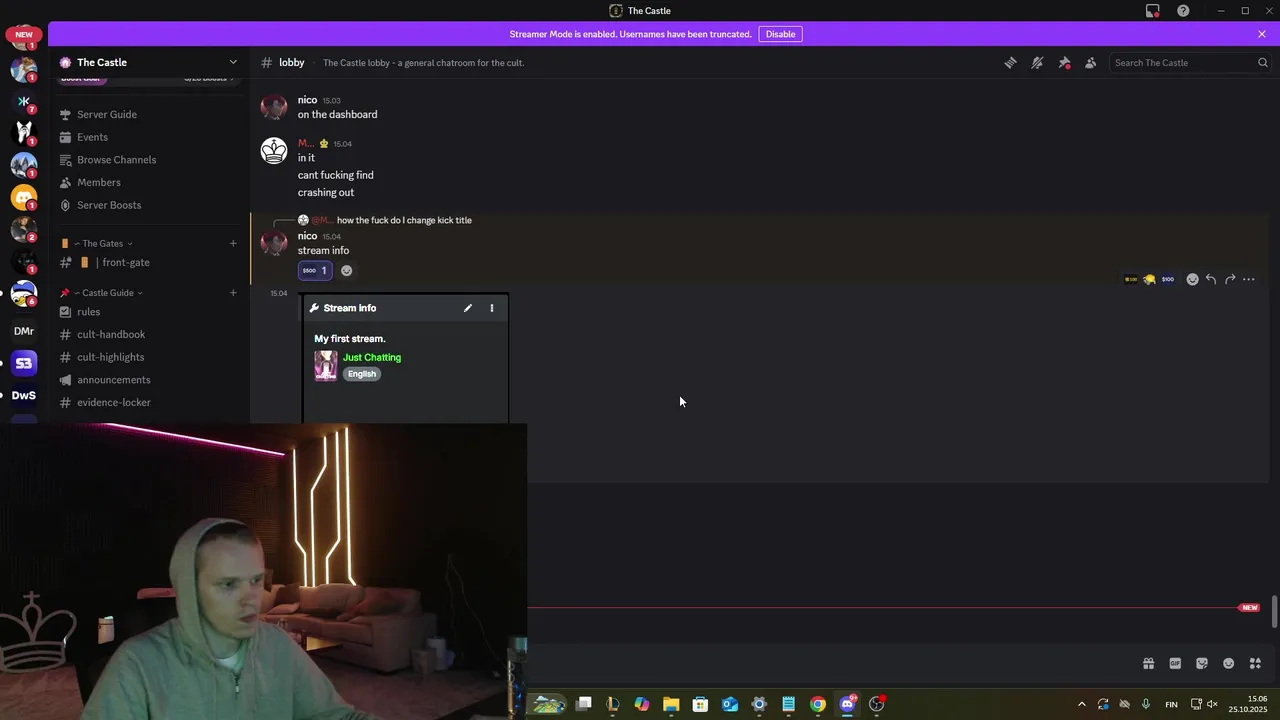This screenshot has height=720, width=1280.
Task: Click the speaker volume tray icon
Action: [1213, 704]
